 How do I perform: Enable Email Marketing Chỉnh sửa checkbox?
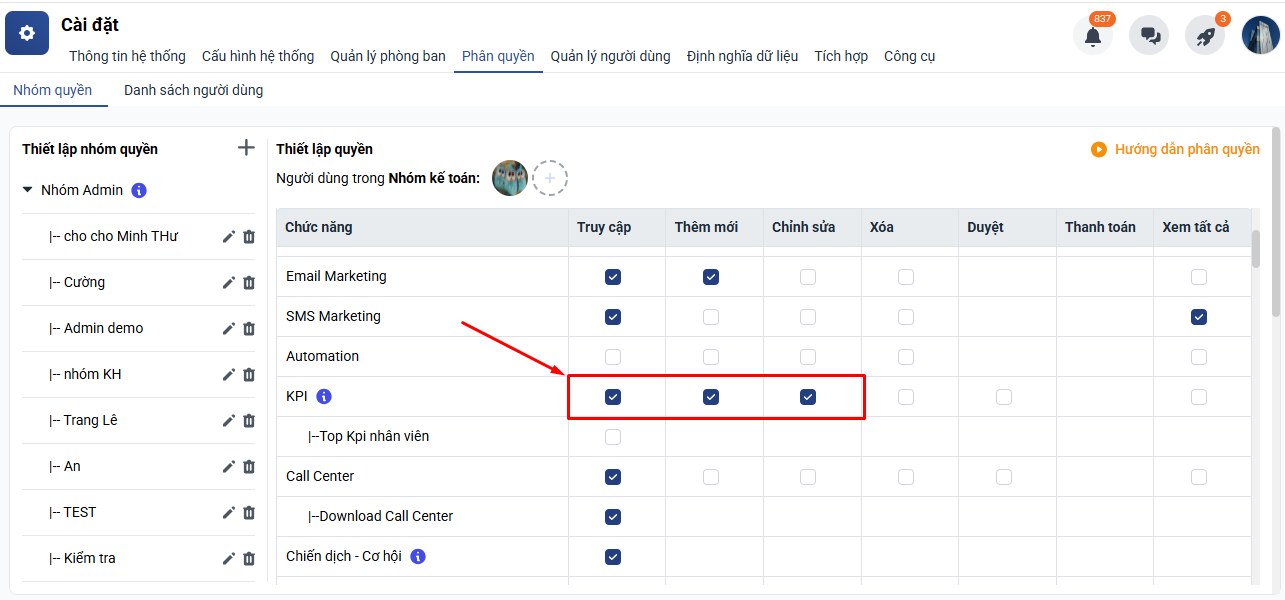[x=808, y=277]
